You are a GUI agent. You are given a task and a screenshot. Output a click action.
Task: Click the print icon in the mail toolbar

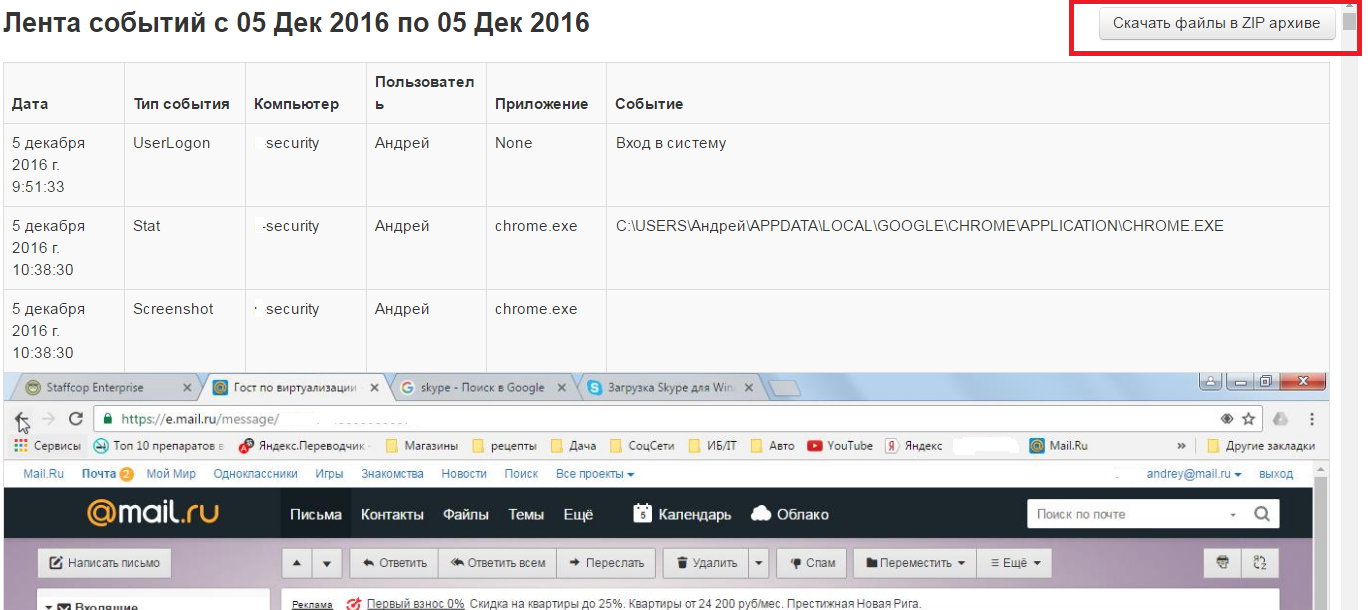click(1222, 563)
